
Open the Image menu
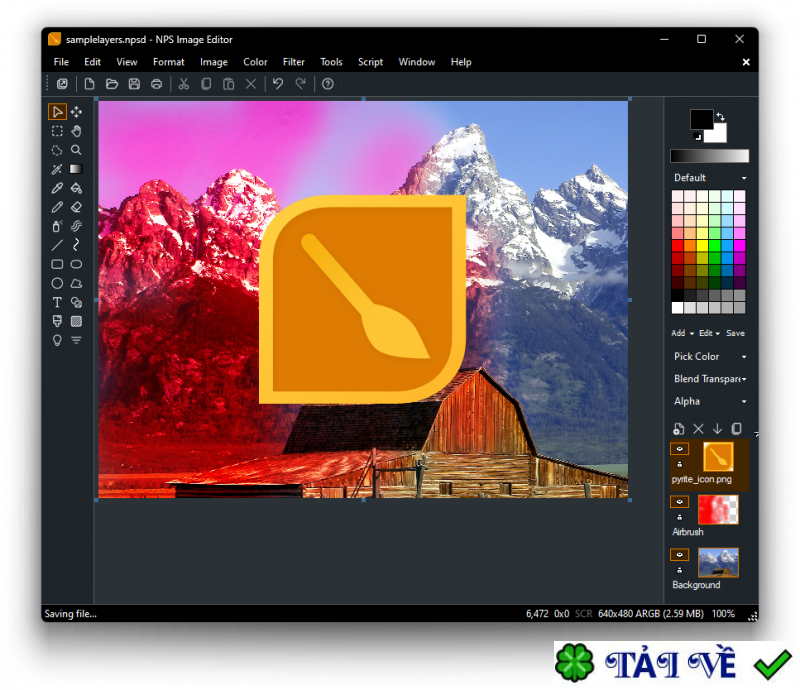[214, 62]
